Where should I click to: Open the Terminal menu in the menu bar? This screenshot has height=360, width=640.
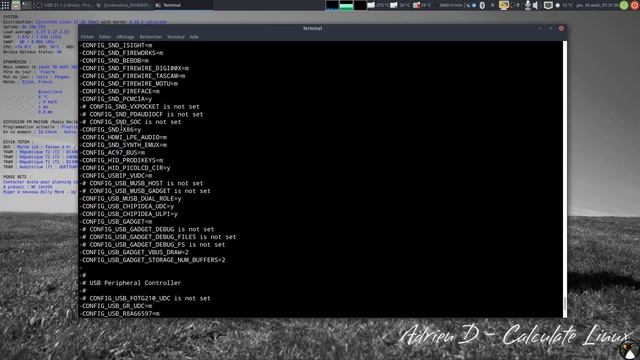click(x=176, y=37)
